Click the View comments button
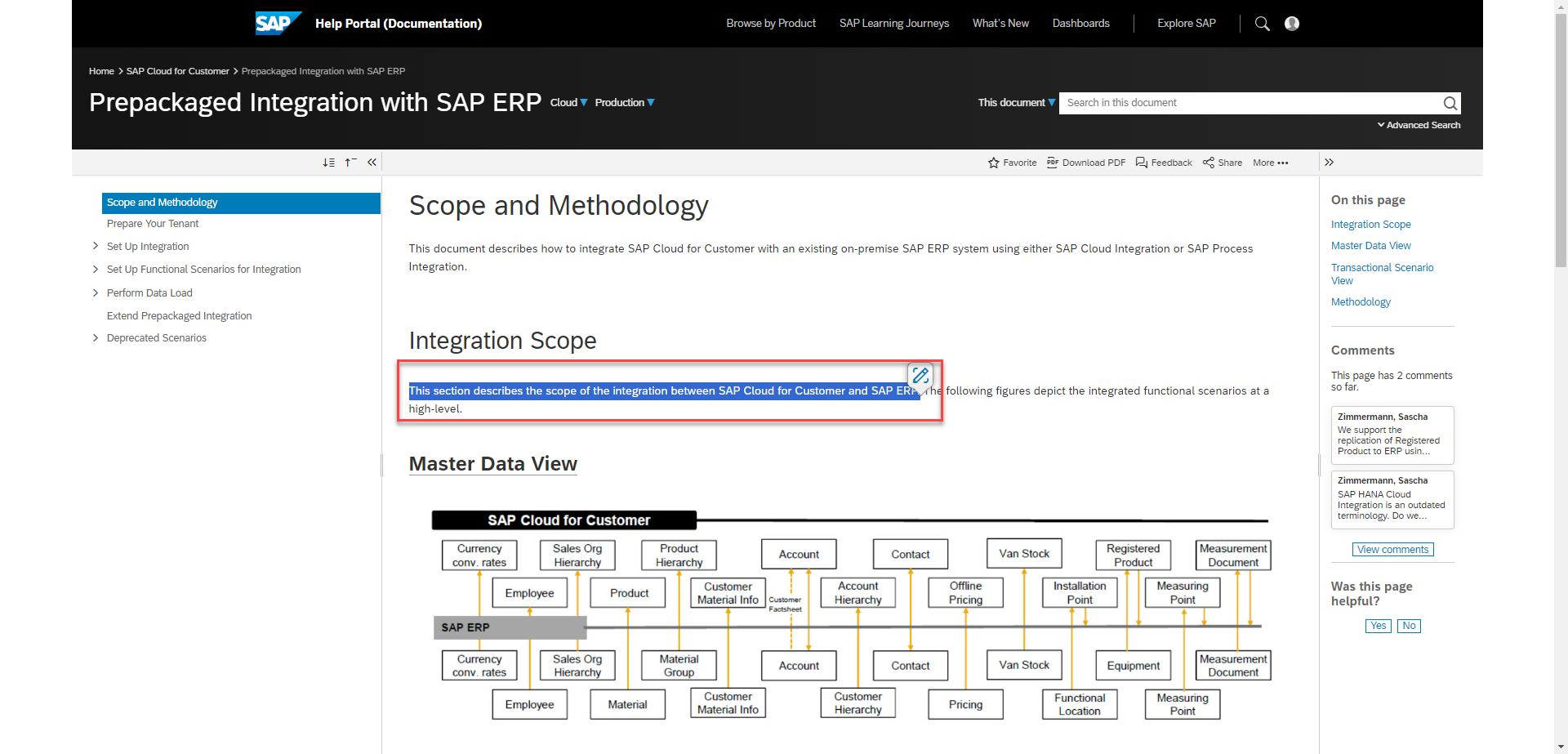Viewport: 1568px width, 754px height. (1392, 550)
